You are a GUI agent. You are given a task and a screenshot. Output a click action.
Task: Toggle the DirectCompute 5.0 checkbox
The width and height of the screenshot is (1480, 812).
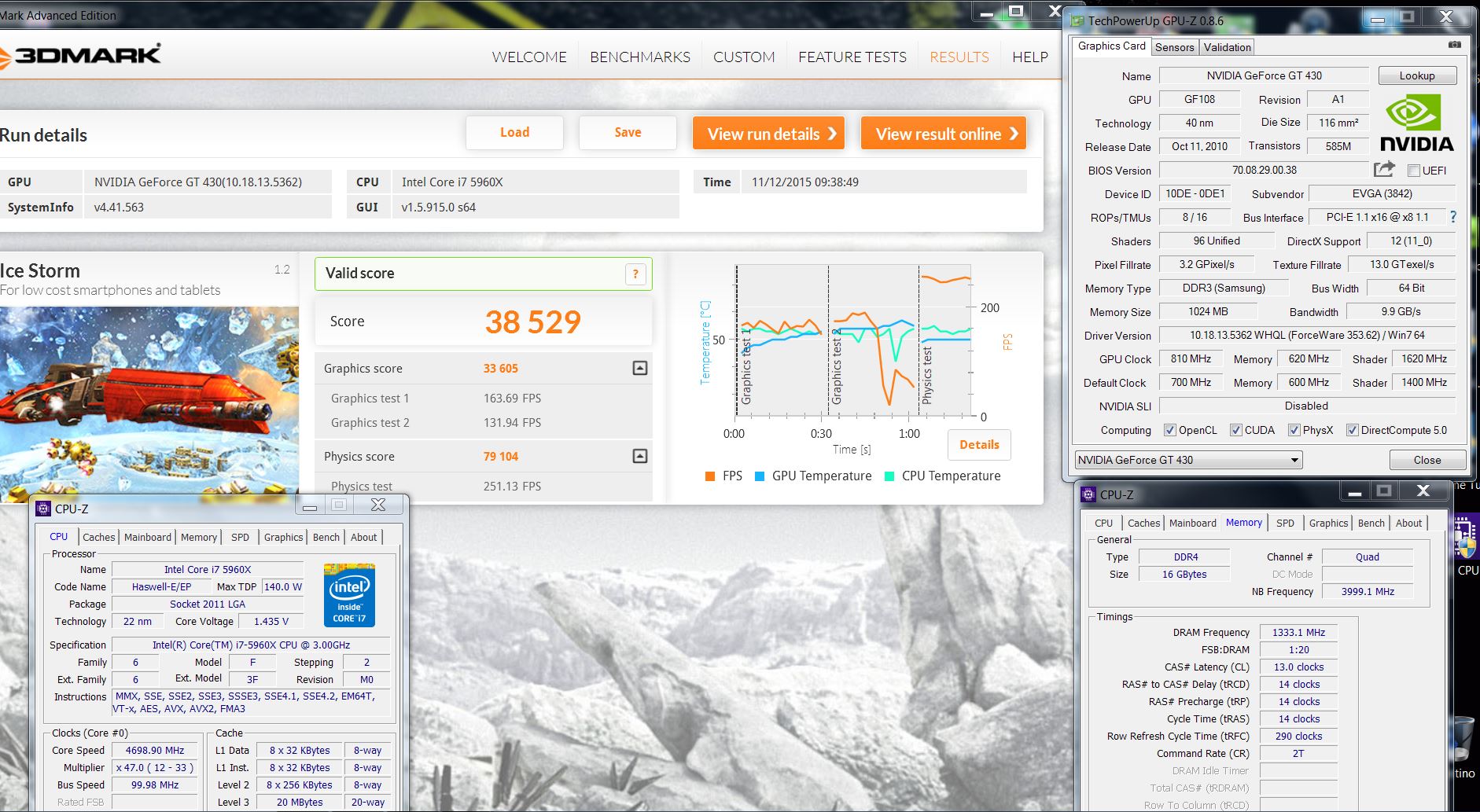click(x=1352, y=430)
